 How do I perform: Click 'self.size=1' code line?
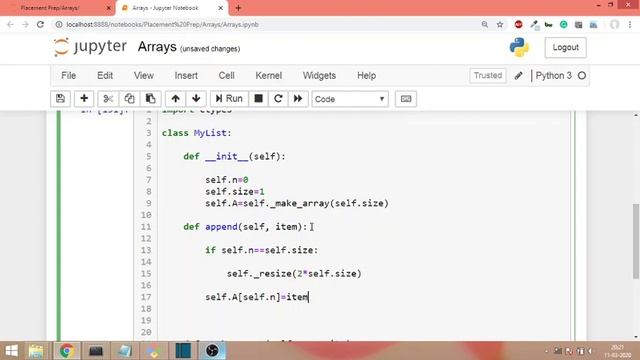click(x=235, y=192)
